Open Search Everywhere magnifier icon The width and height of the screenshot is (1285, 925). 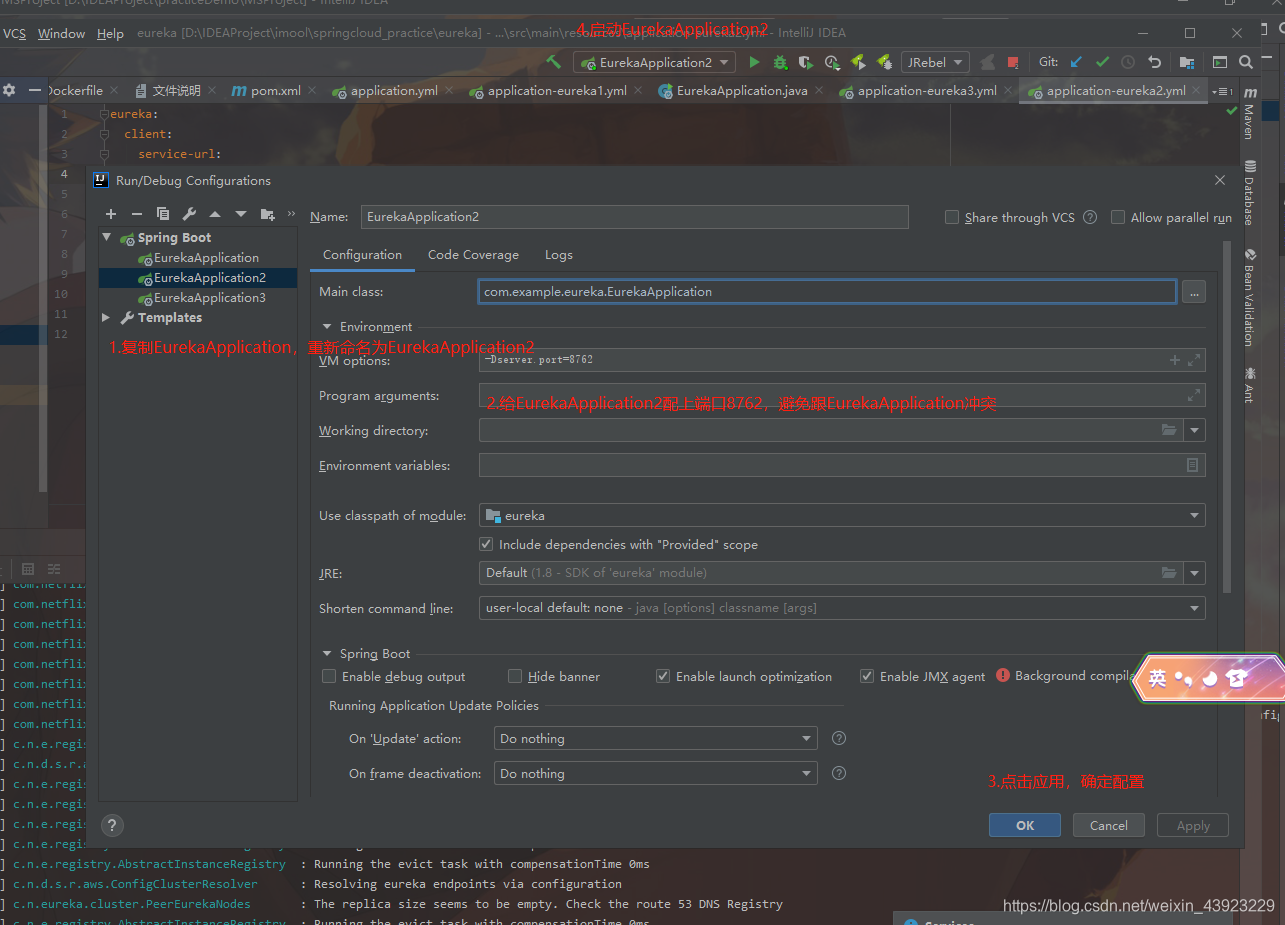pos(1246,62)
